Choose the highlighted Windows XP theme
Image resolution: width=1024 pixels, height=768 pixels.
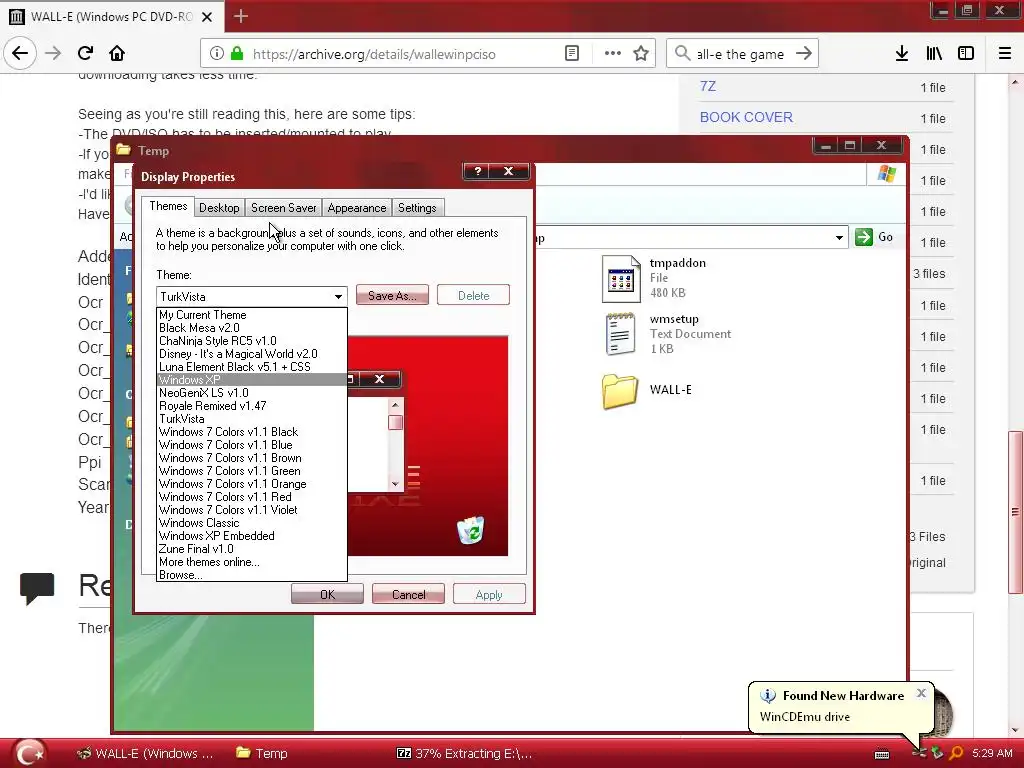tap(252, 379)
